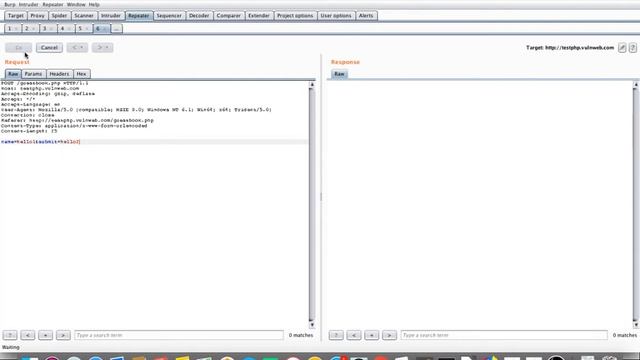The image size is (640, 360).
Task: Open the Repeater help question-mark icon
Action: [633, 48]
